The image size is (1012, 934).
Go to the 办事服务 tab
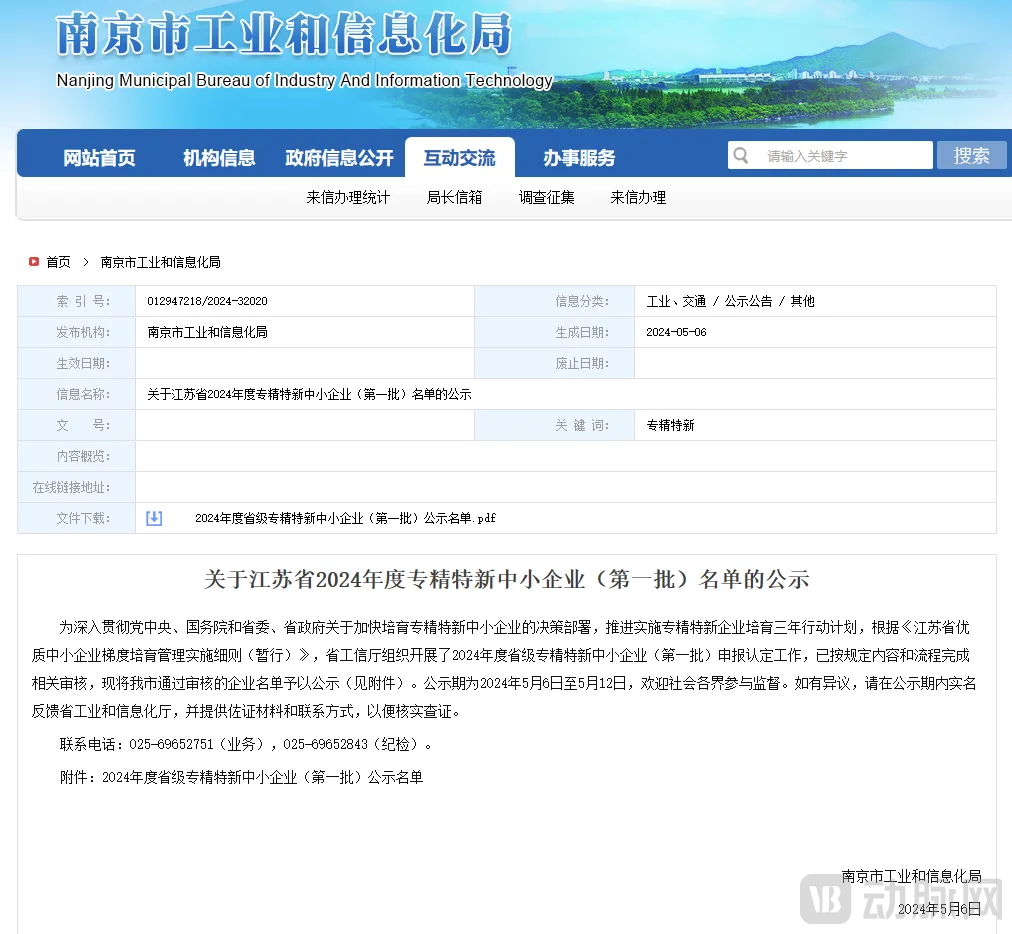[579, 158]
